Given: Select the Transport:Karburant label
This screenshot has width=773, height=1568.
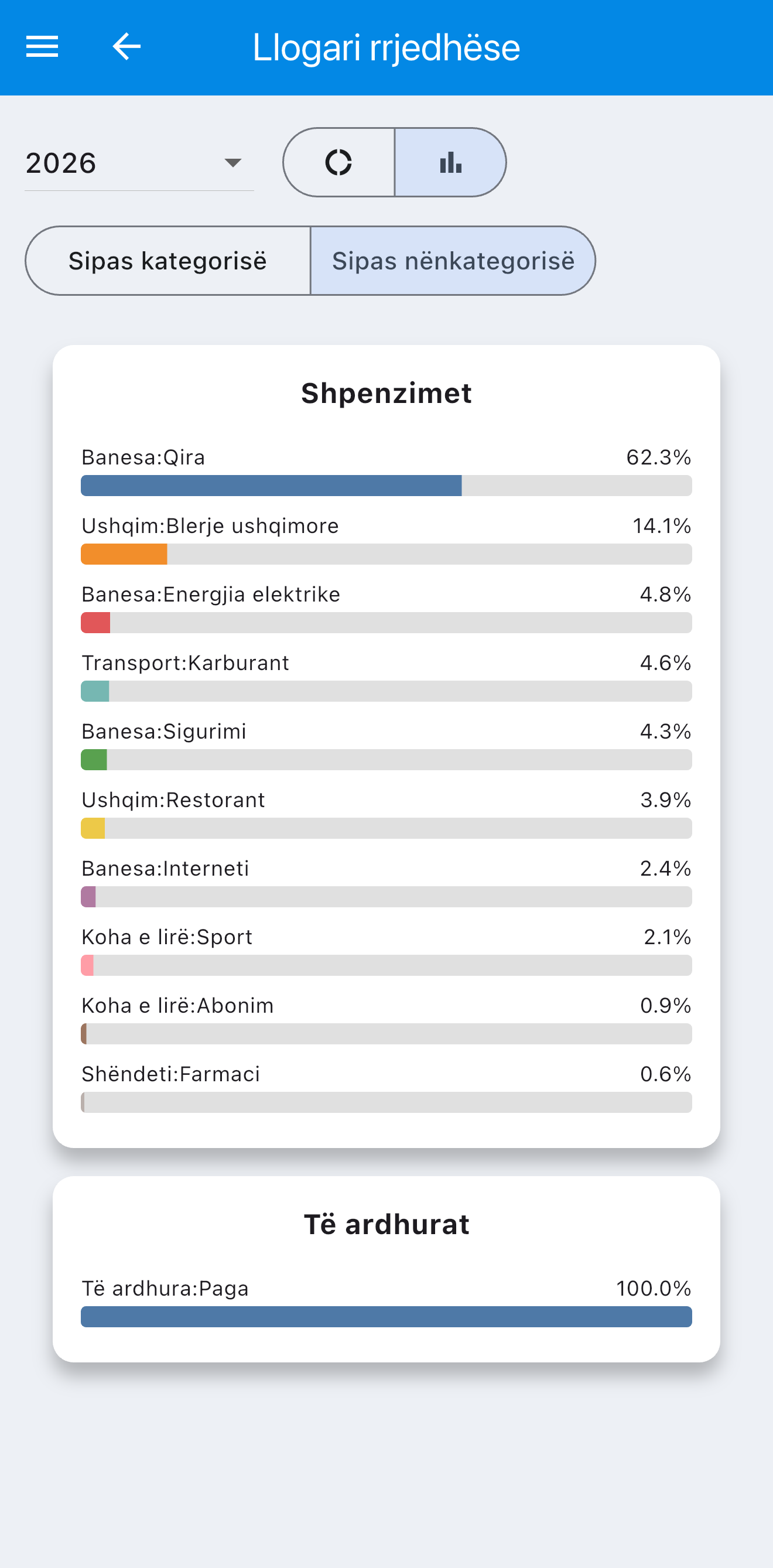Looking at the screenshot, I should pos(185,663).
